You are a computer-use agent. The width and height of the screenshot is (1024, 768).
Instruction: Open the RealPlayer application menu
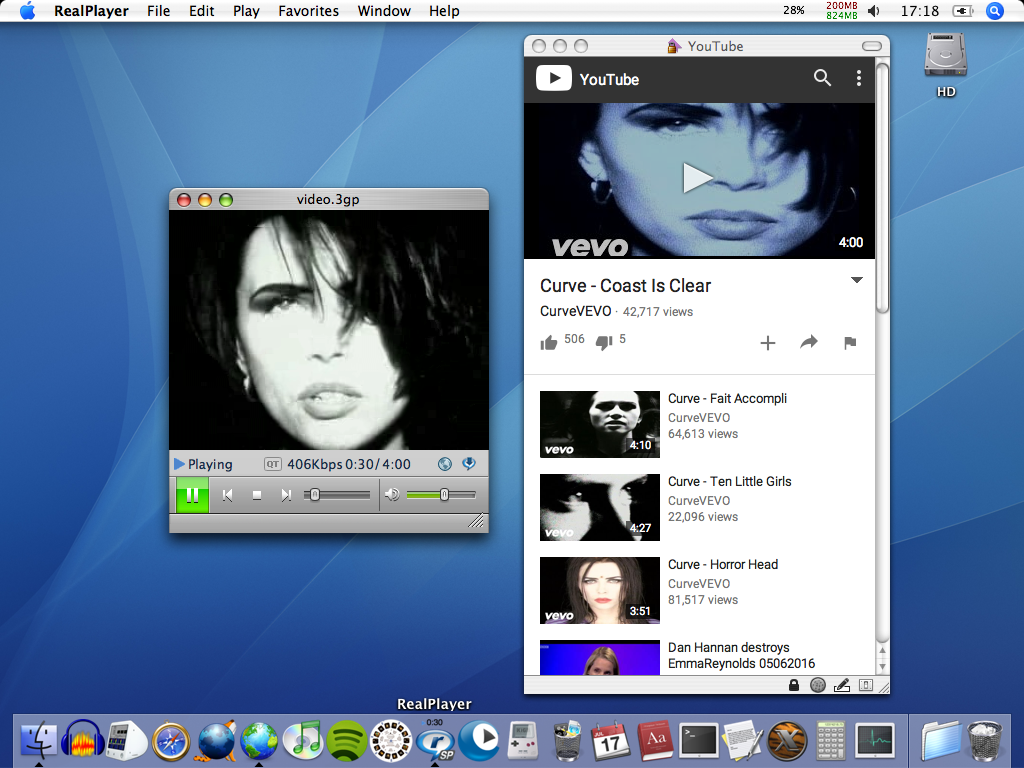coord(91,11)
